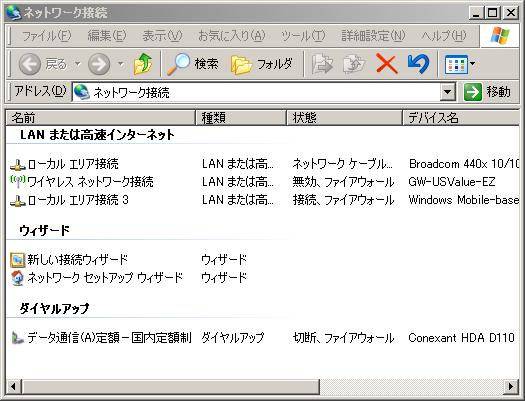Screen dimensions: 525x401
Task: Open the ヘルプ(H) menu
Action: (444, 35)
